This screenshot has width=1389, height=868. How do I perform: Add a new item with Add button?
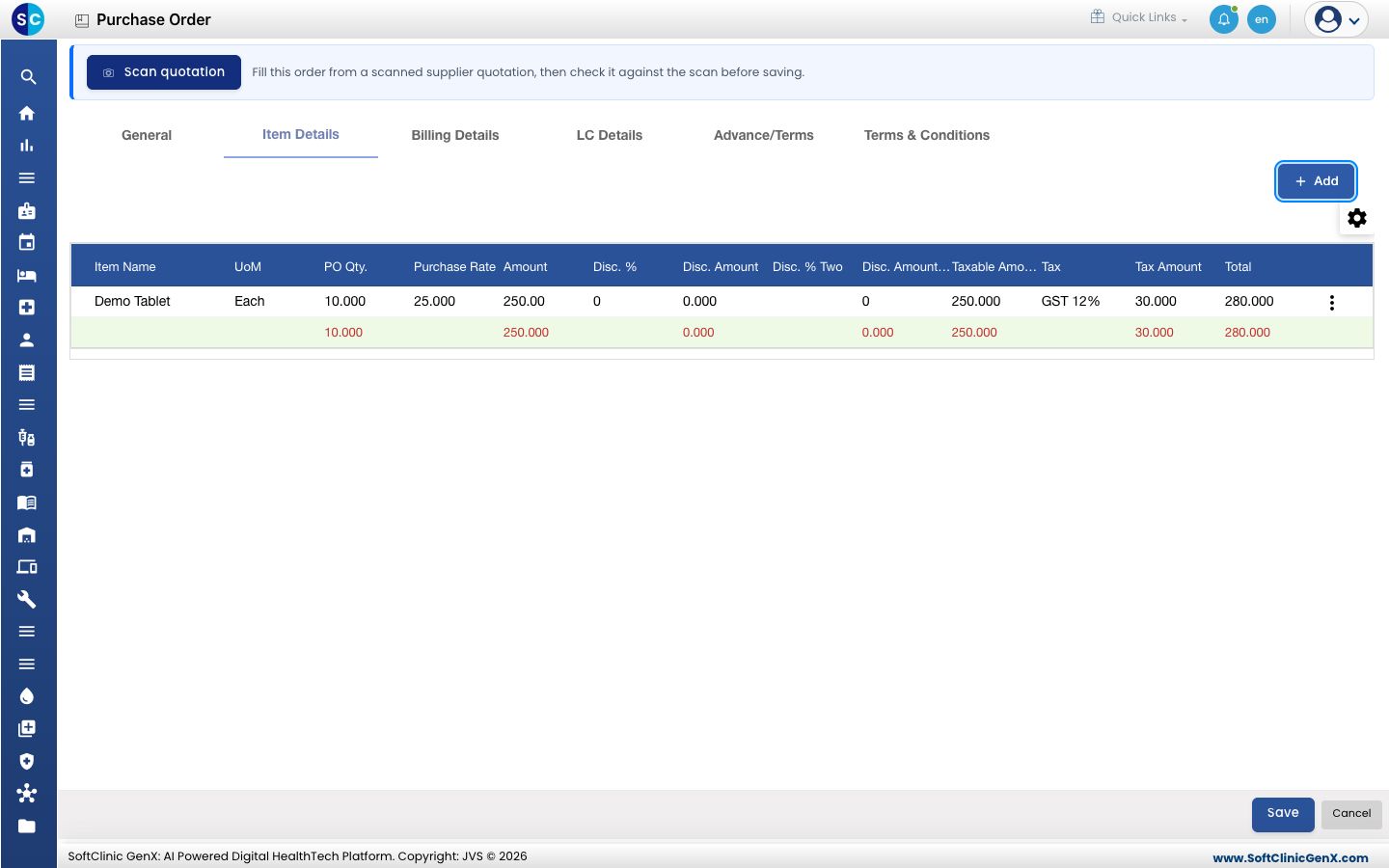coord(1317,181)
